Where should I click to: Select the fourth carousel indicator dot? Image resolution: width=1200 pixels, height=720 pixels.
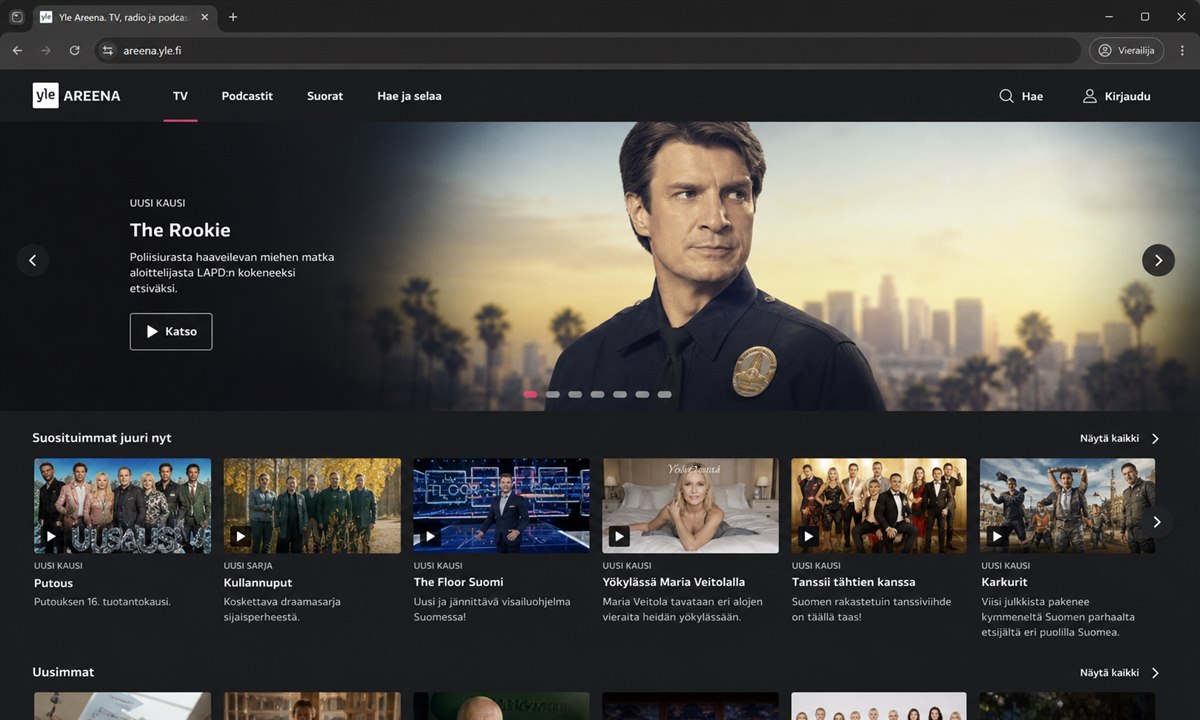pyautogui.click(x=597, y=394)
